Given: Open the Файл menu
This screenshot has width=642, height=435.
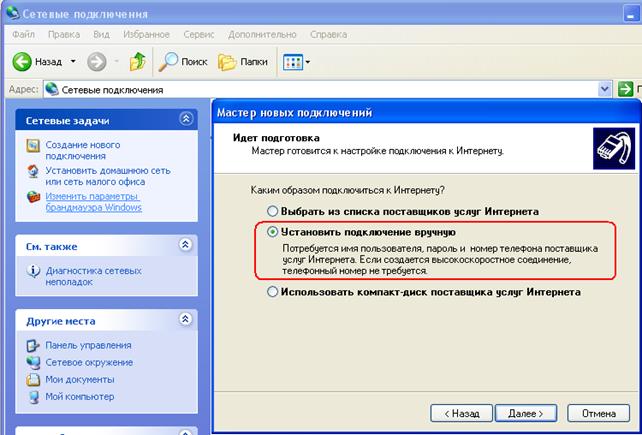Looking at the screenshot, I should point(23,34).
